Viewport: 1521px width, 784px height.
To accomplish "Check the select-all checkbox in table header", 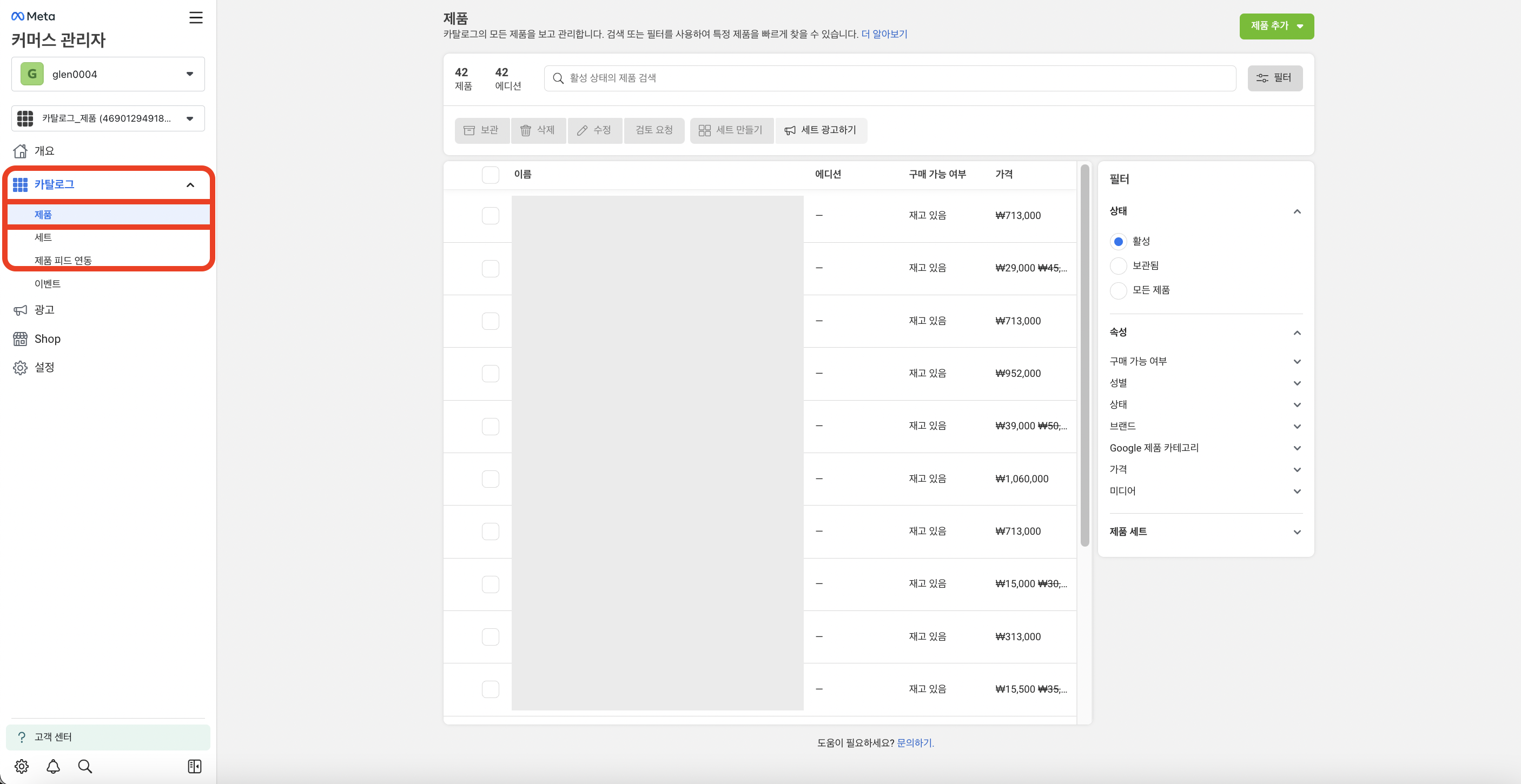I will point(490,175).
